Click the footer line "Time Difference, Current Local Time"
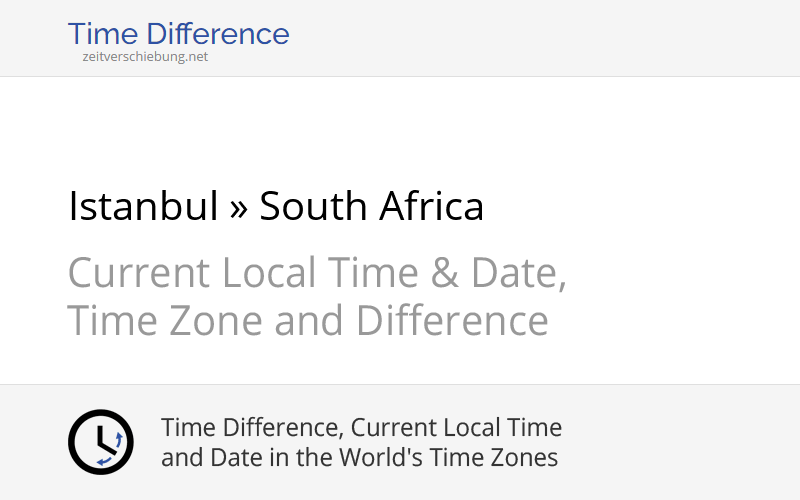Viewport: 800px width, 500px height. click(x=361, y=428)
